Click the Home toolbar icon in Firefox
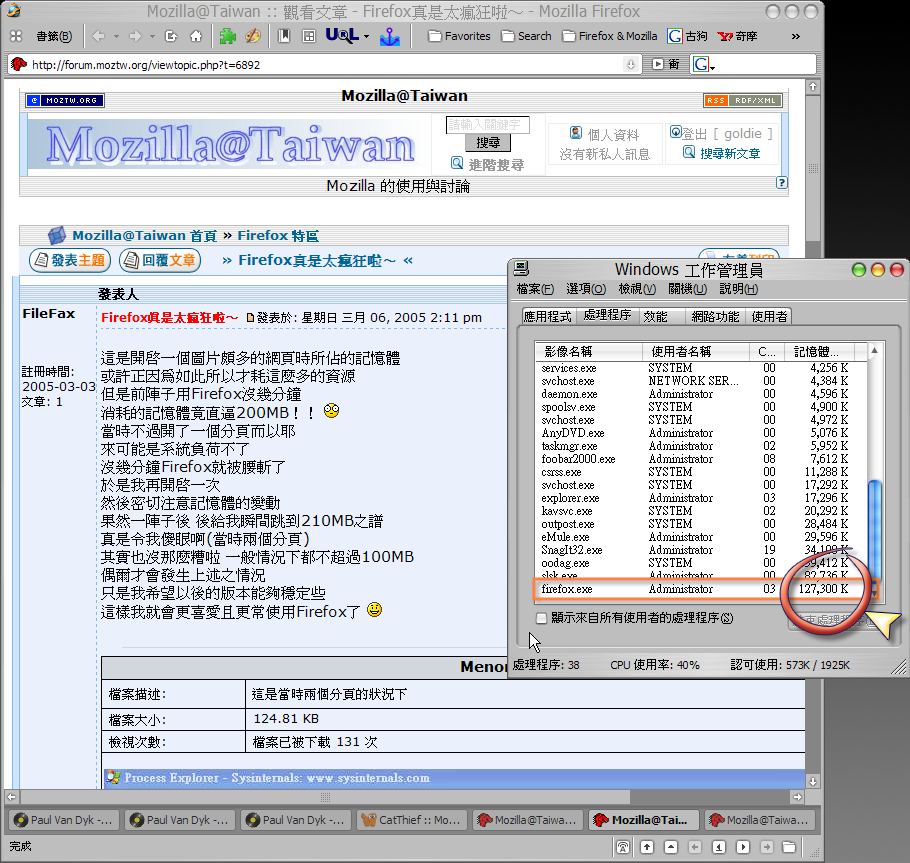Viewport: 910px width, 863px height. (196, 37)
